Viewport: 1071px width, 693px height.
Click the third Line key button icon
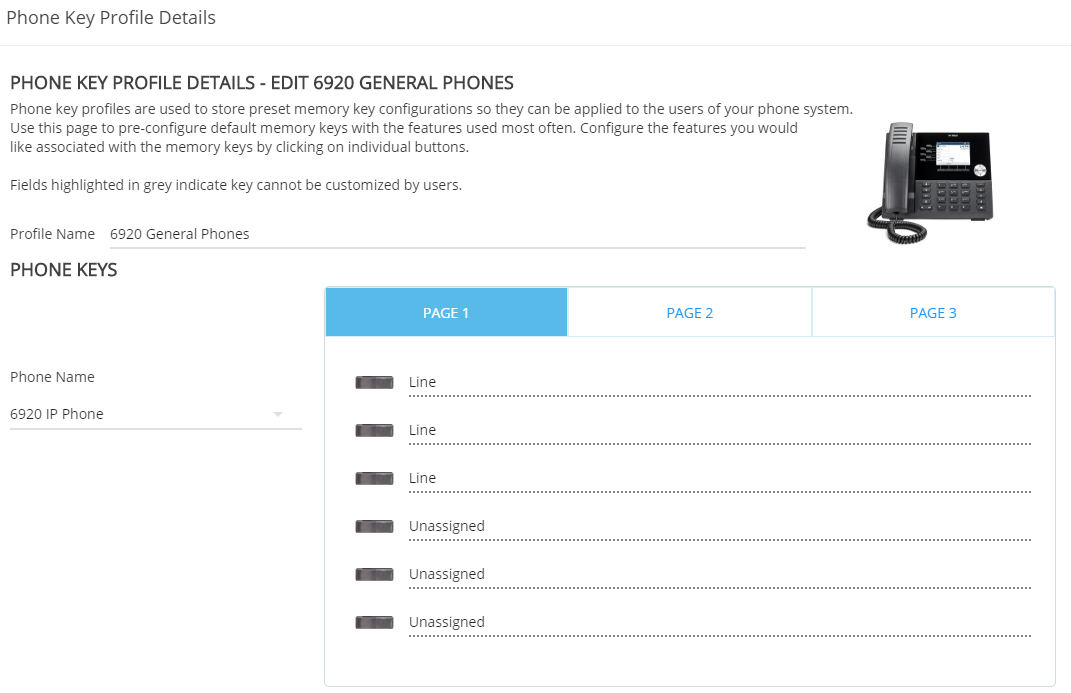coord(374,478)
